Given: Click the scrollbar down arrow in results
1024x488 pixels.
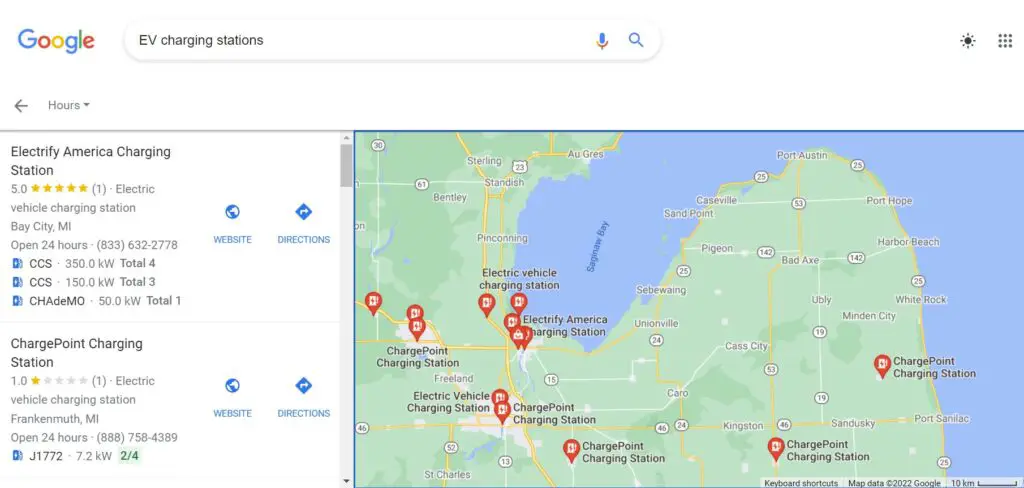Looking at the screenshot, I should point(346,481).
